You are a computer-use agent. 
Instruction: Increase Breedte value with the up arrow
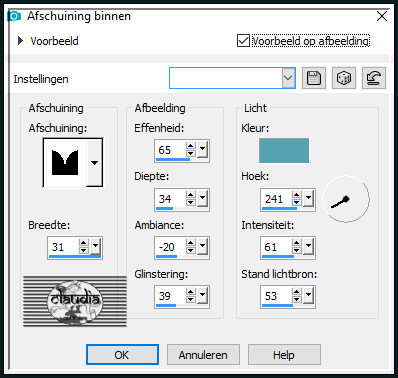(x=84, y=242)
